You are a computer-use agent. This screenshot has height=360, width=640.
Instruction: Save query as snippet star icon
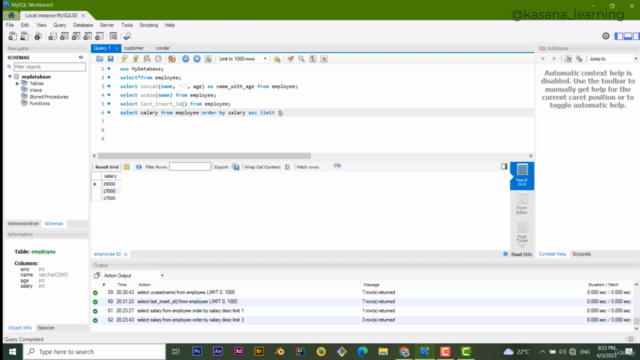(x=277, y=59)
